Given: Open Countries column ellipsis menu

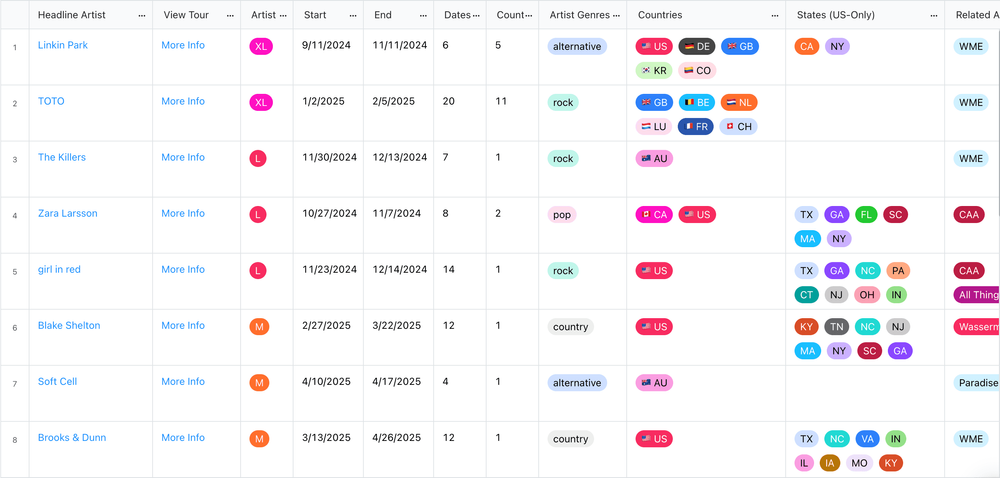Looking at the screenshot, I should click(774, 15).
